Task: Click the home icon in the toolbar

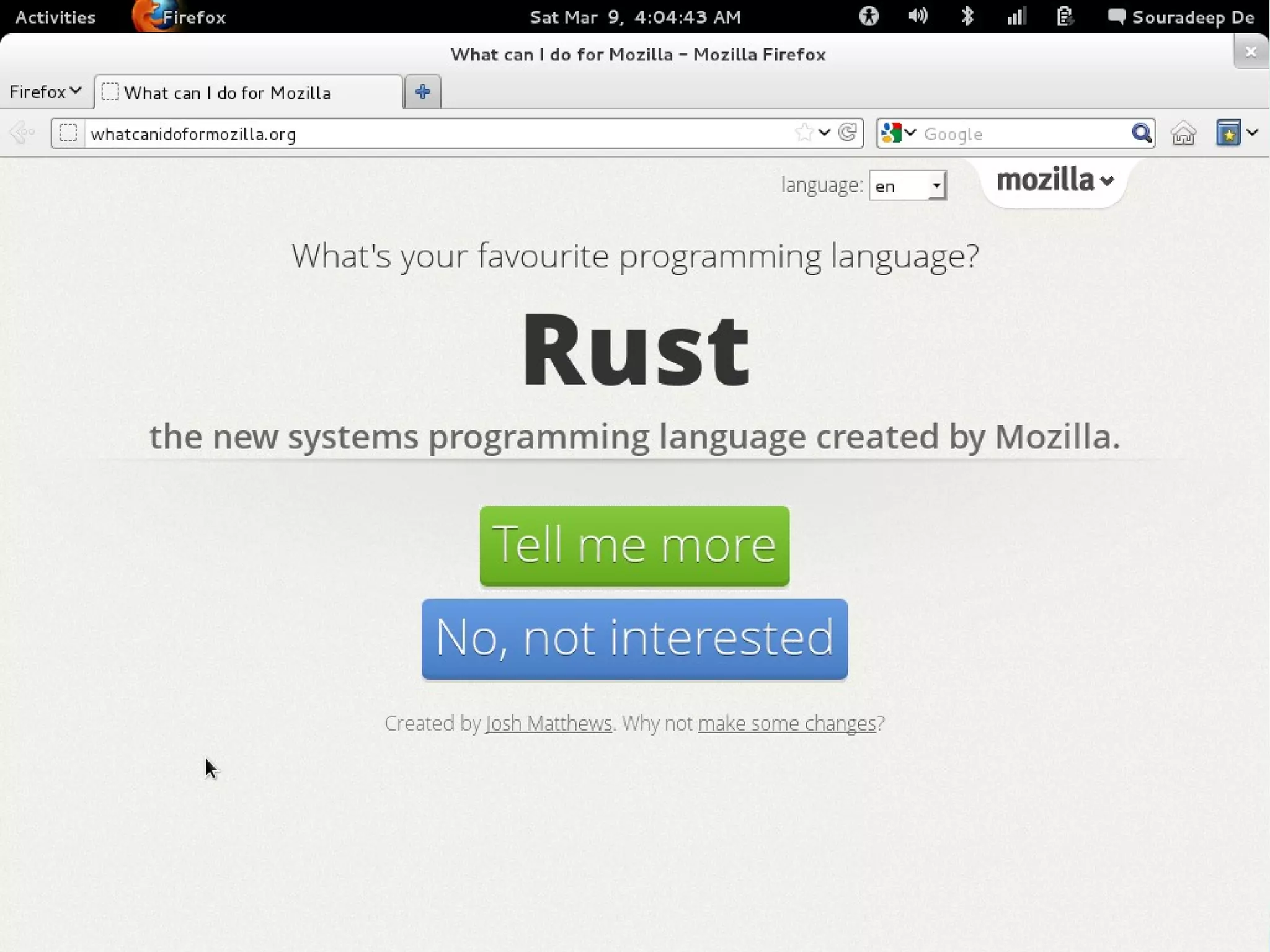Action: 1183,133
